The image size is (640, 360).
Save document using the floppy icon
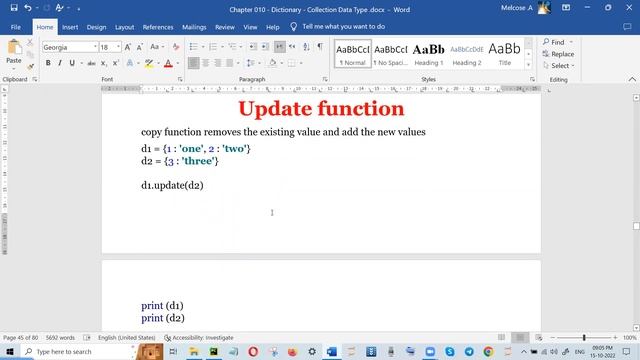coord(14,8)
